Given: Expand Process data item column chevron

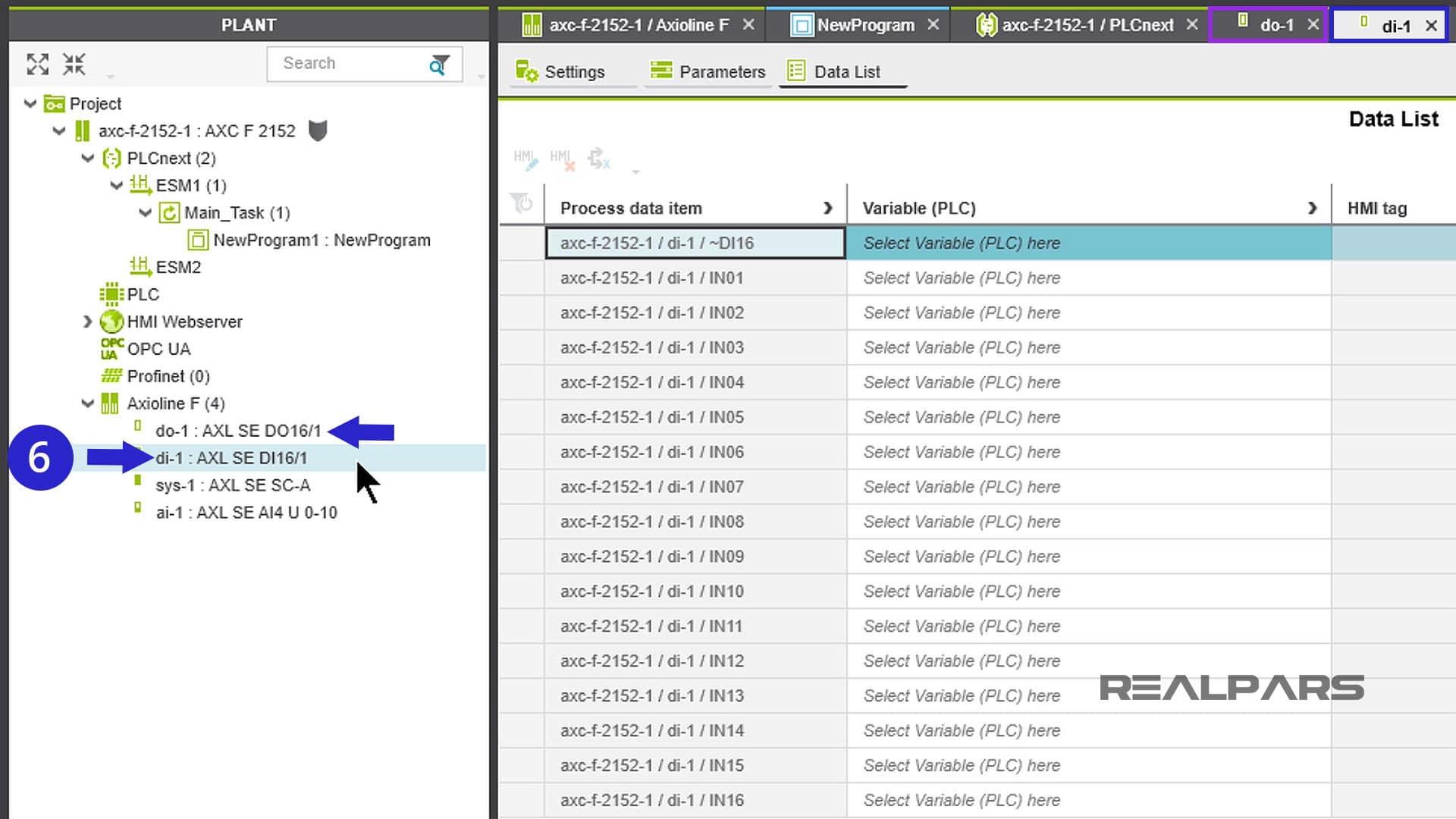Looking at the screenshot, I should tap(827, 208).
